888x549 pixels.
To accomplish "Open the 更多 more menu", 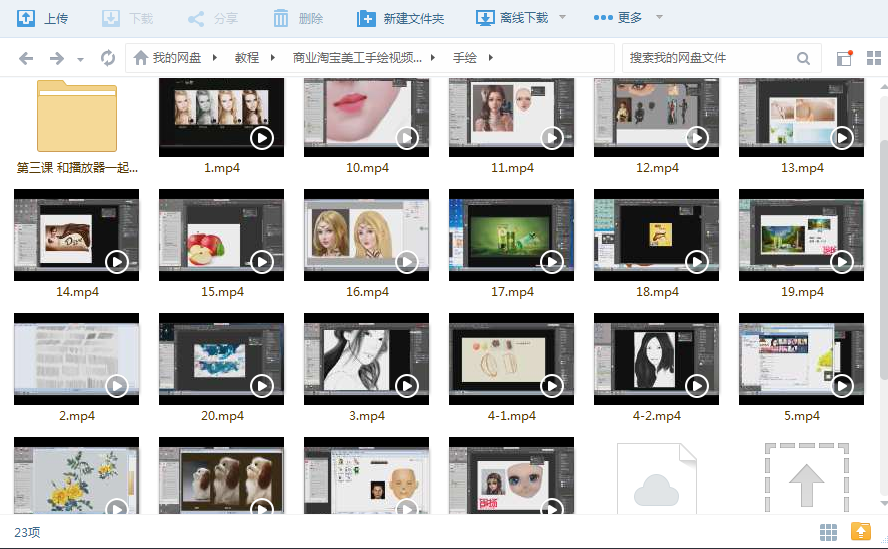I will tap(618, 18).
